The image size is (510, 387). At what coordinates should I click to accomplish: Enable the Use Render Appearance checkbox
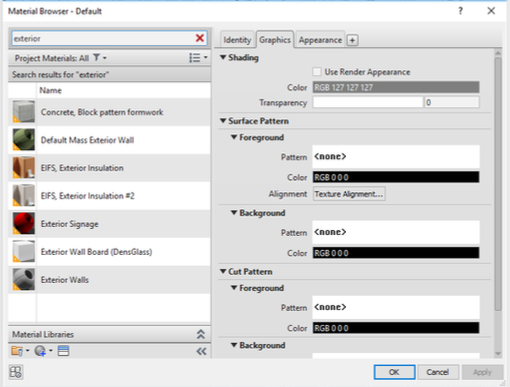coord(317,72)
